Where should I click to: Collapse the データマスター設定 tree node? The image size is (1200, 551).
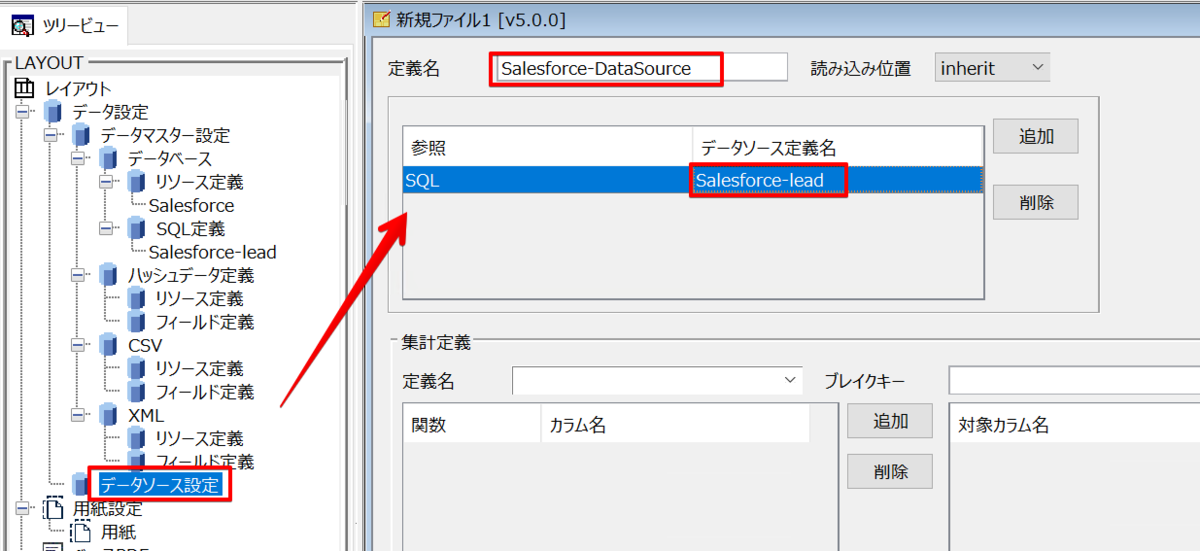(51, 135)
